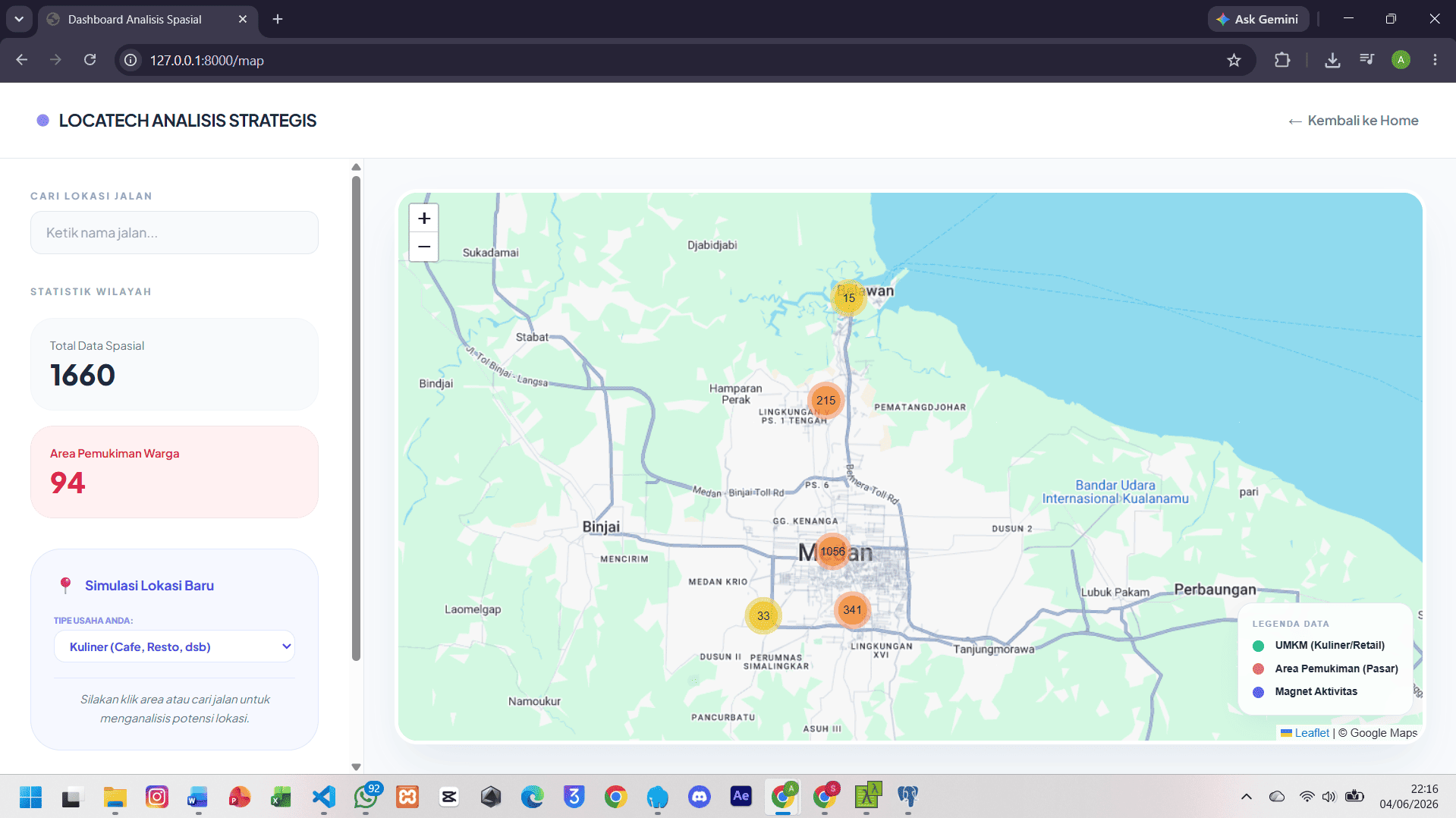Open the media controls icon in toolbar
The width and height of the screenshot is (1456, 818).
[1366, 60]
